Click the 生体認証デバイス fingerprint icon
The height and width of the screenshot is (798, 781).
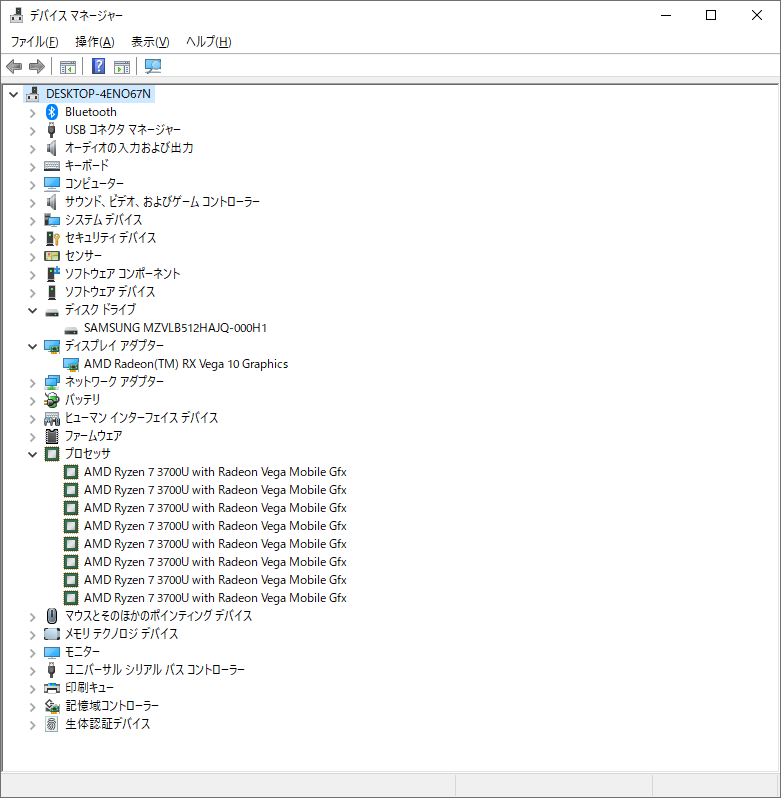51,724
